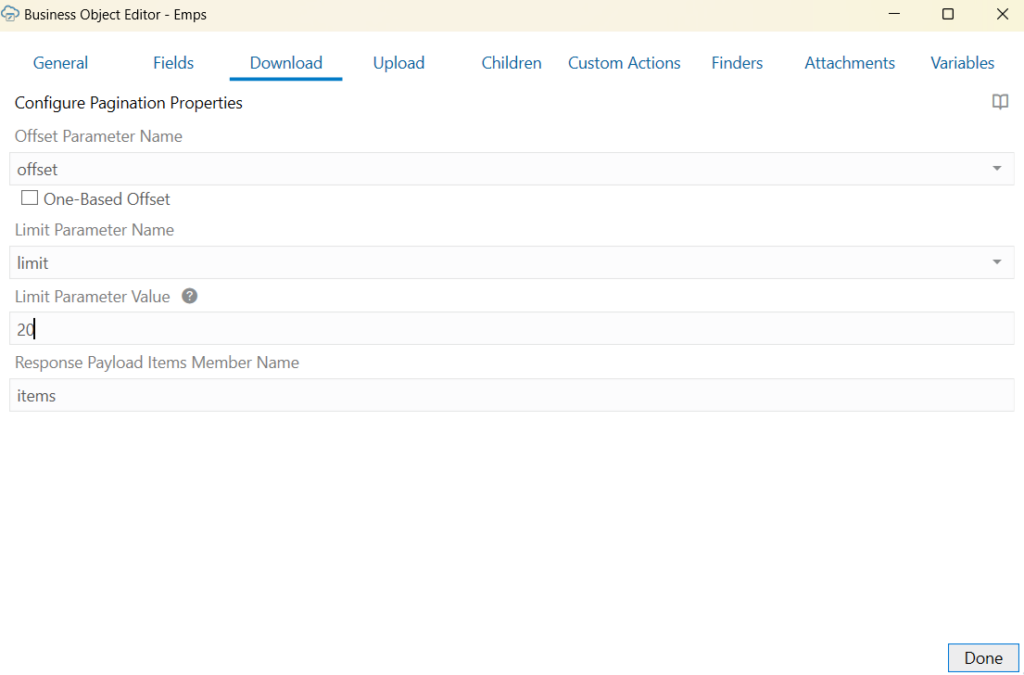
Task: Click the book help icon
Action: coord(999,102)
